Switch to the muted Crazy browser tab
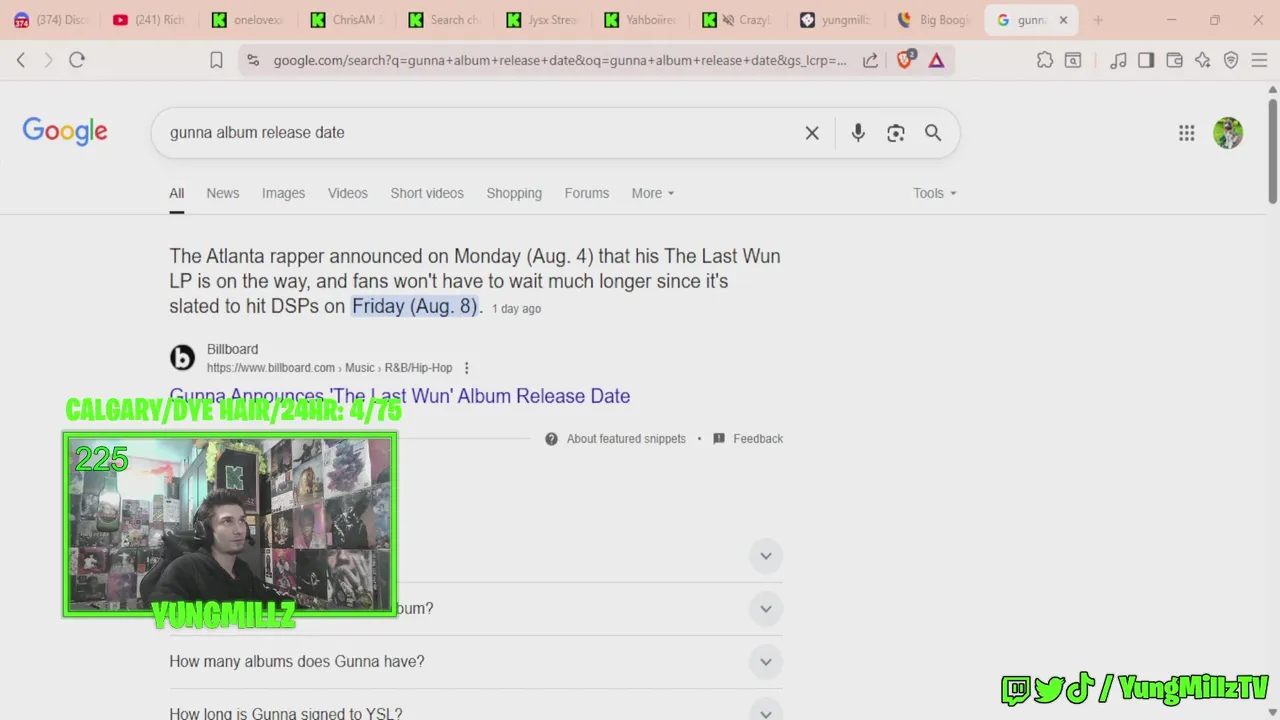Image resolution: width=1280 pixels, height=720 pixels. pyautogui.click(x=737, y=20)
